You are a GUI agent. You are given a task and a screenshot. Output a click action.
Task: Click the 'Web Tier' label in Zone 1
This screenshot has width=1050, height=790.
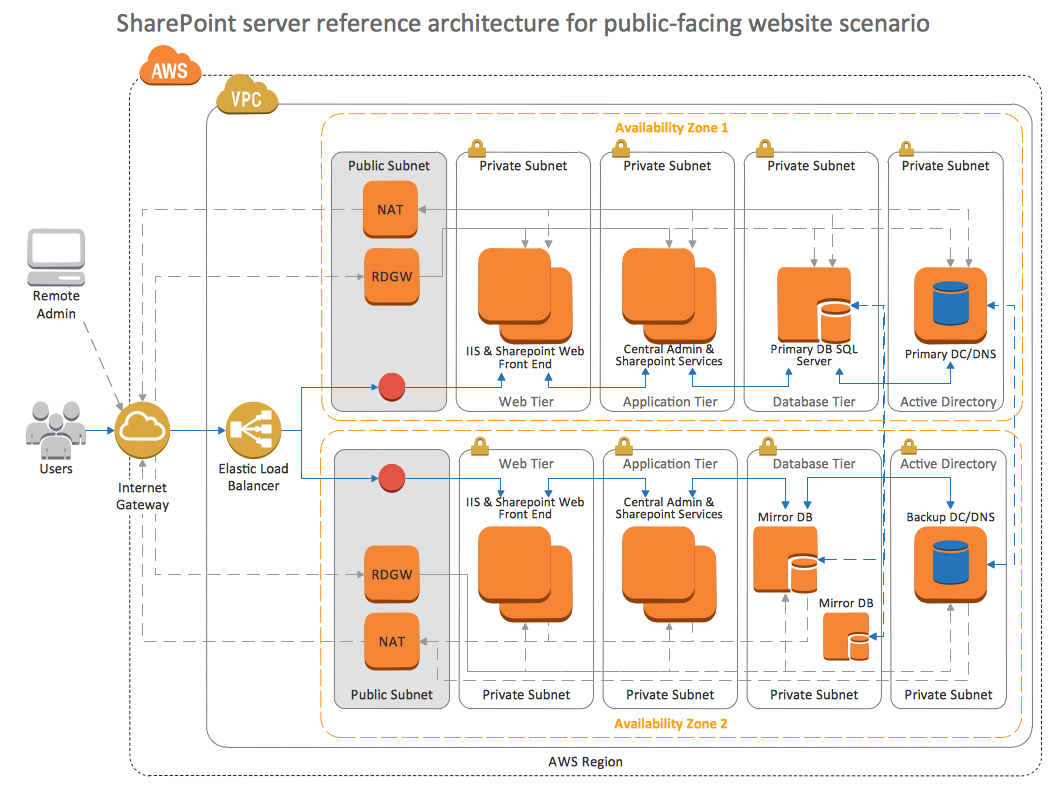[526, 402]
